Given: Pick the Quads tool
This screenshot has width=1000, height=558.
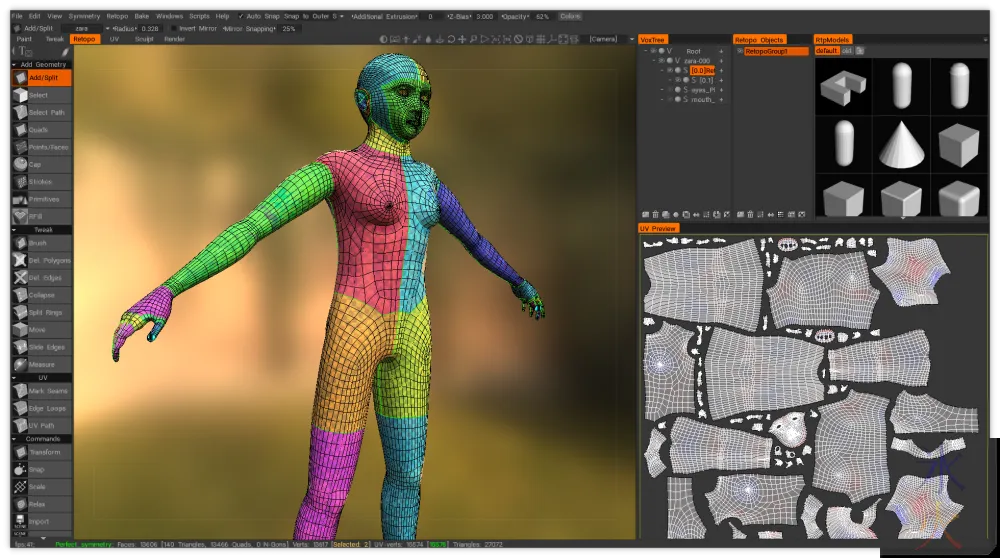Looking at the screenshot, I should (41, 129).
